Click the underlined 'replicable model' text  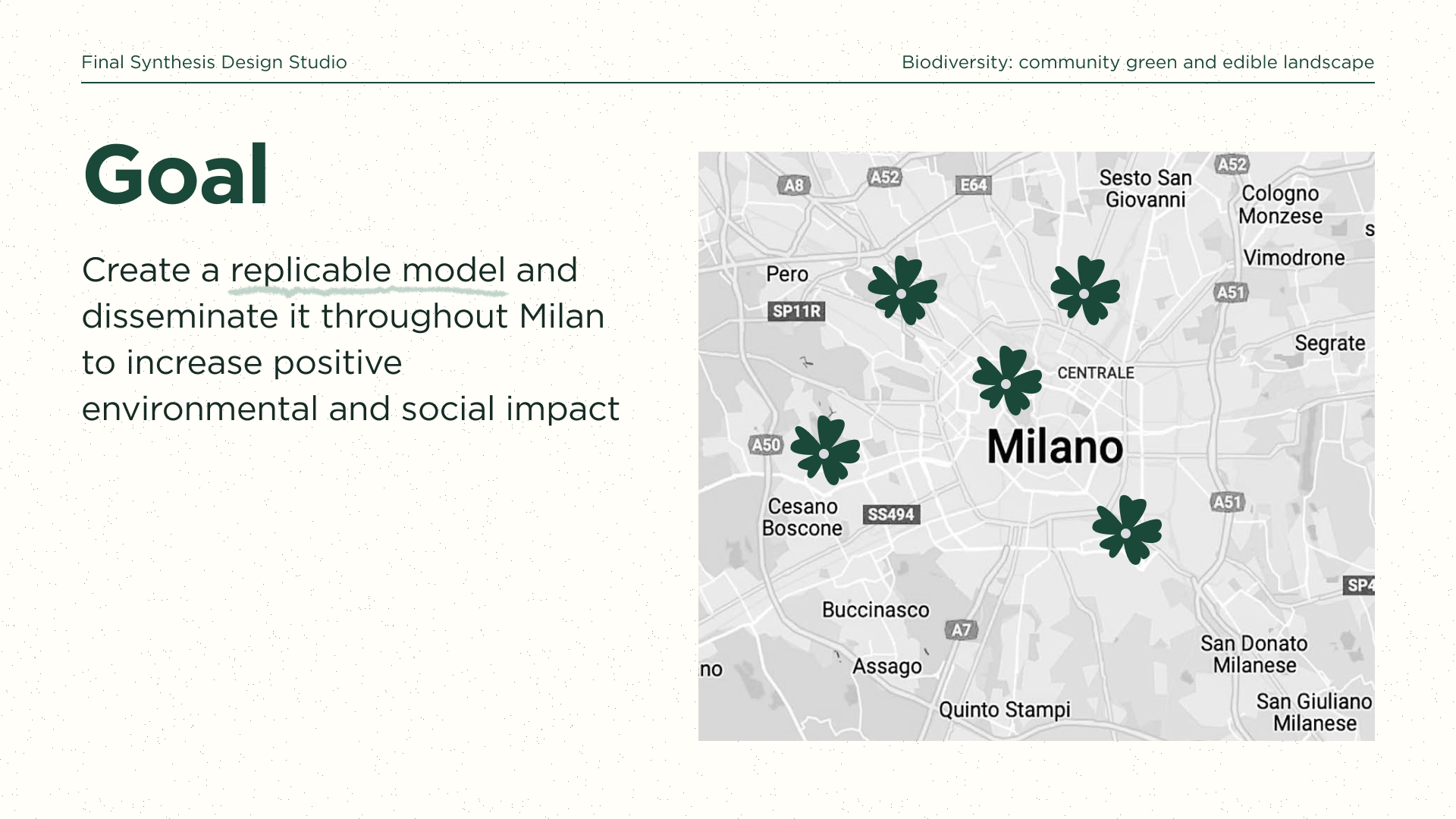[368, 271]
